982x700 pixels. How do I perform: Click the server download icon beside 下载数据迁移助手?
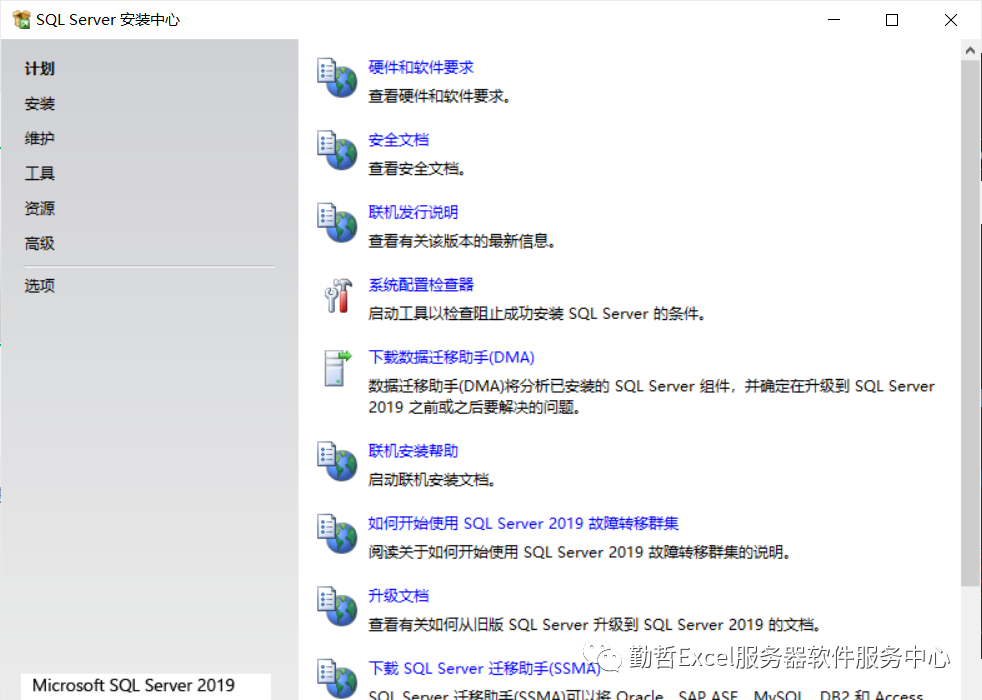click(x=338, y=368)
